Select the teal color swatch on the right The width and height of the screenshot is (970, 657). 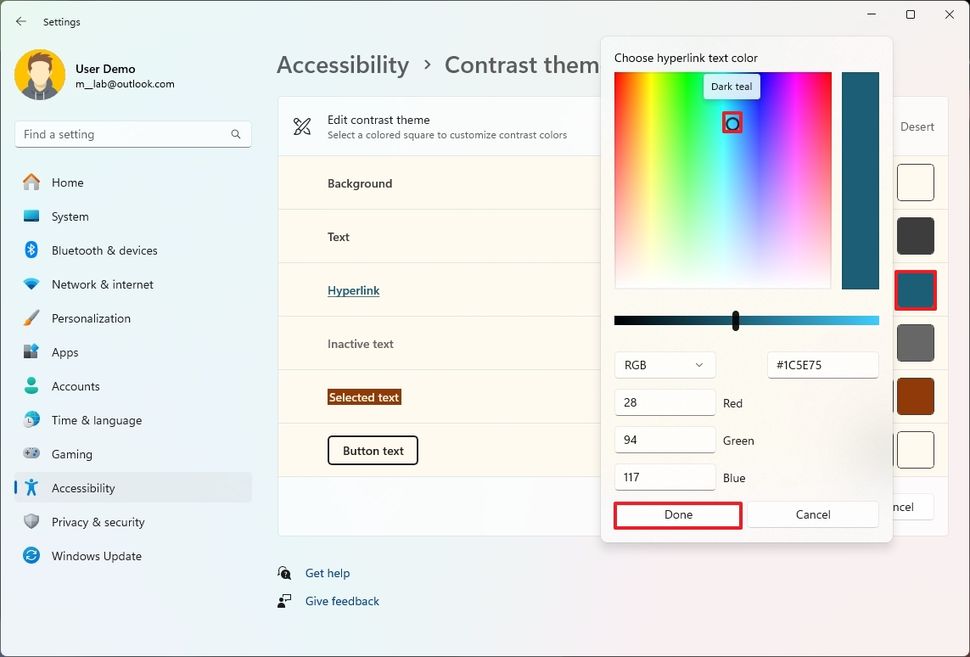(x=915, y=289)
